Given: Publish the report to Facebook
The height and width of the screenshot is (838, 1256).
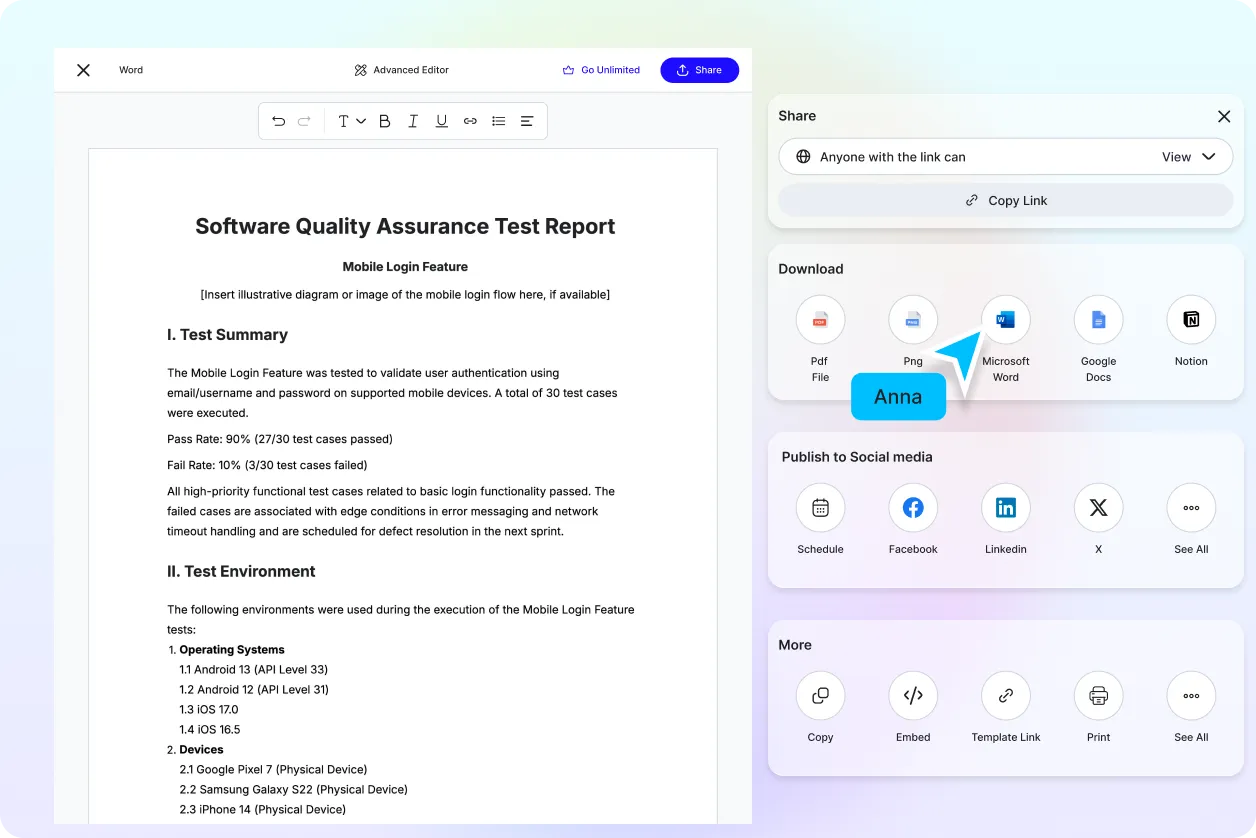Looking at the screenshot, I should (912, 507).
